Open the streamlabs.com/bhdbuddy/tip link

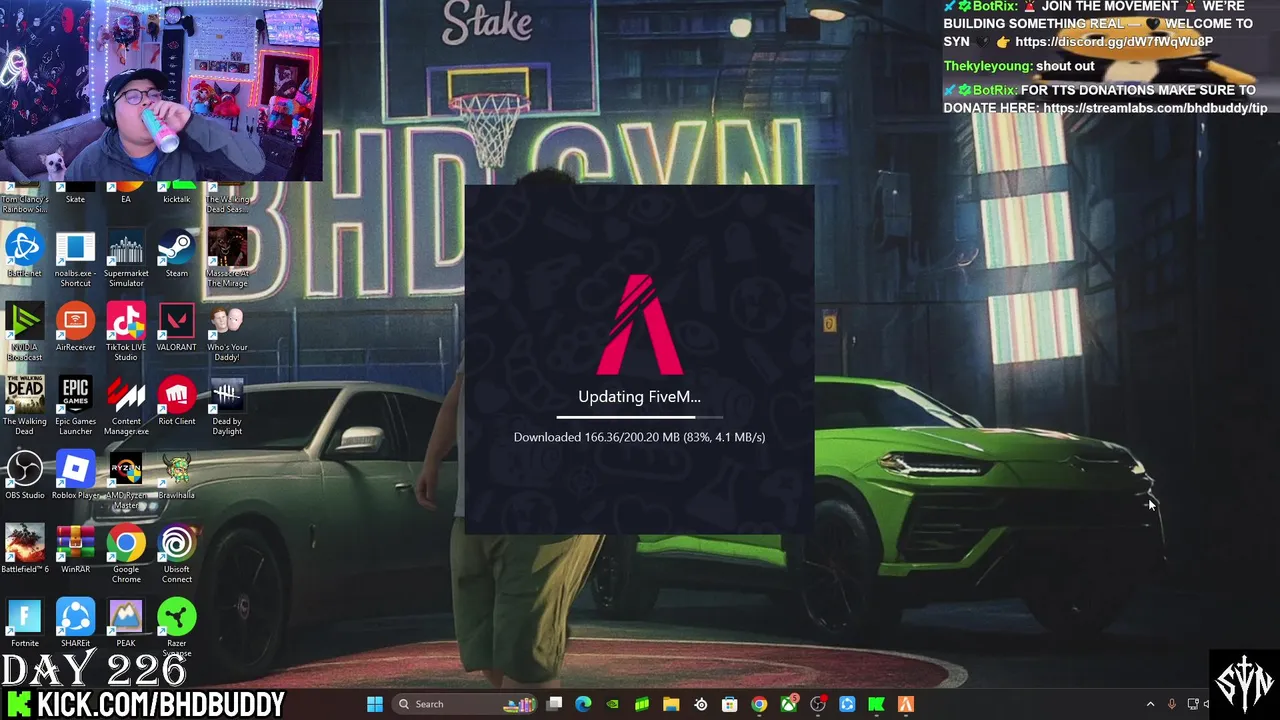coord(1155,108)
